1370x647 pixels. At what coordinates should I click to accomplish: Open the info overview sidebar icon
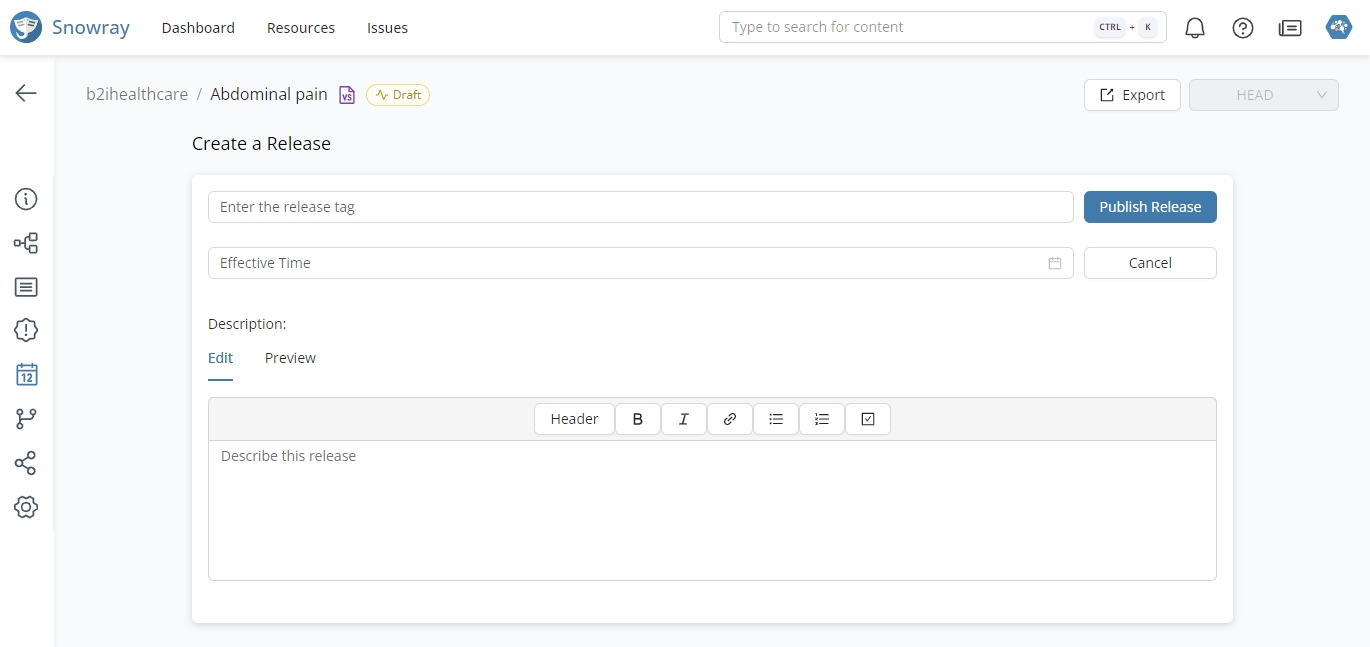26,199
